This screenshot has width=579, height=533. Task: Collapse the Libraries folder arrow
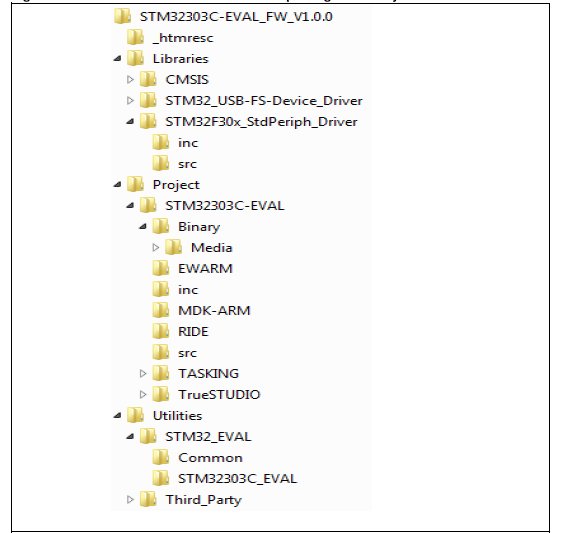pos(117,58)
